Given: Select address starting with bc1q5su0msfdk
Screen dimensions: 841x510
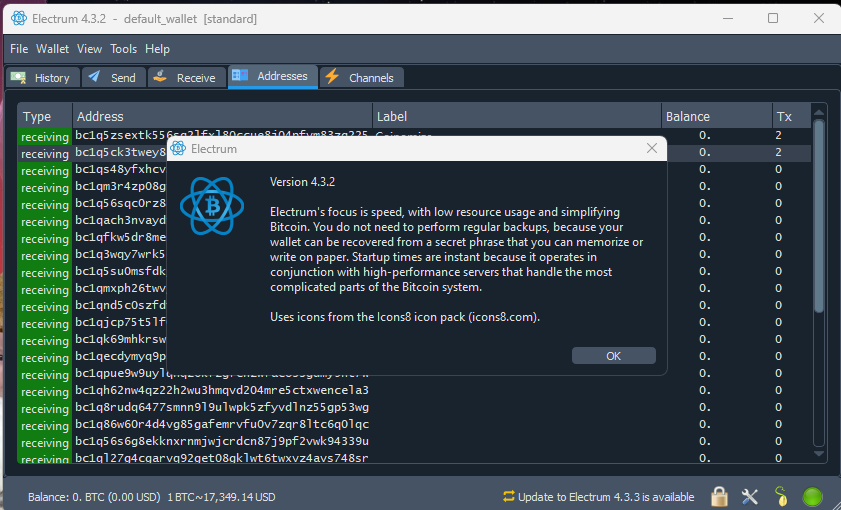Looking at the screenshot, I should click(120, 271).
